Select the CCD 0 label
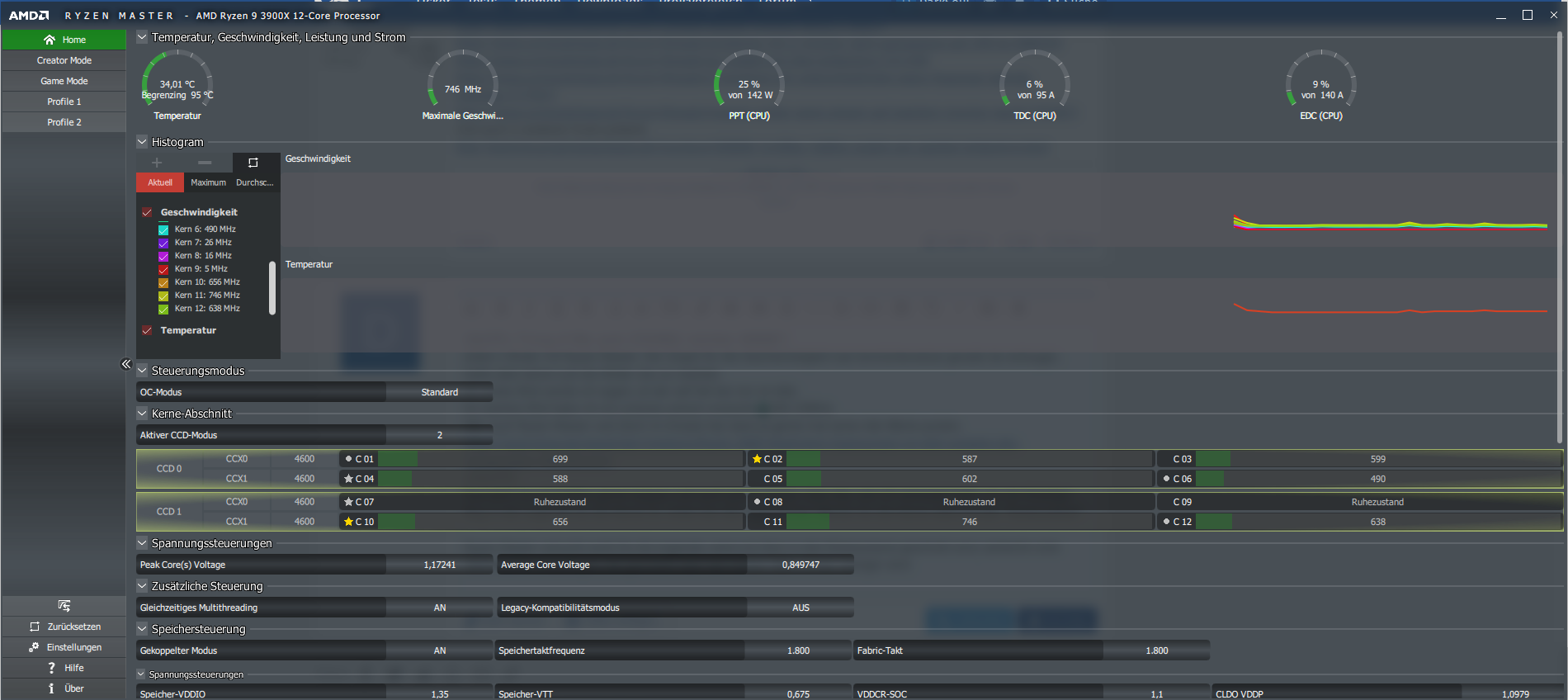Screen dimensions: 1568x700 tap(169, 469)
